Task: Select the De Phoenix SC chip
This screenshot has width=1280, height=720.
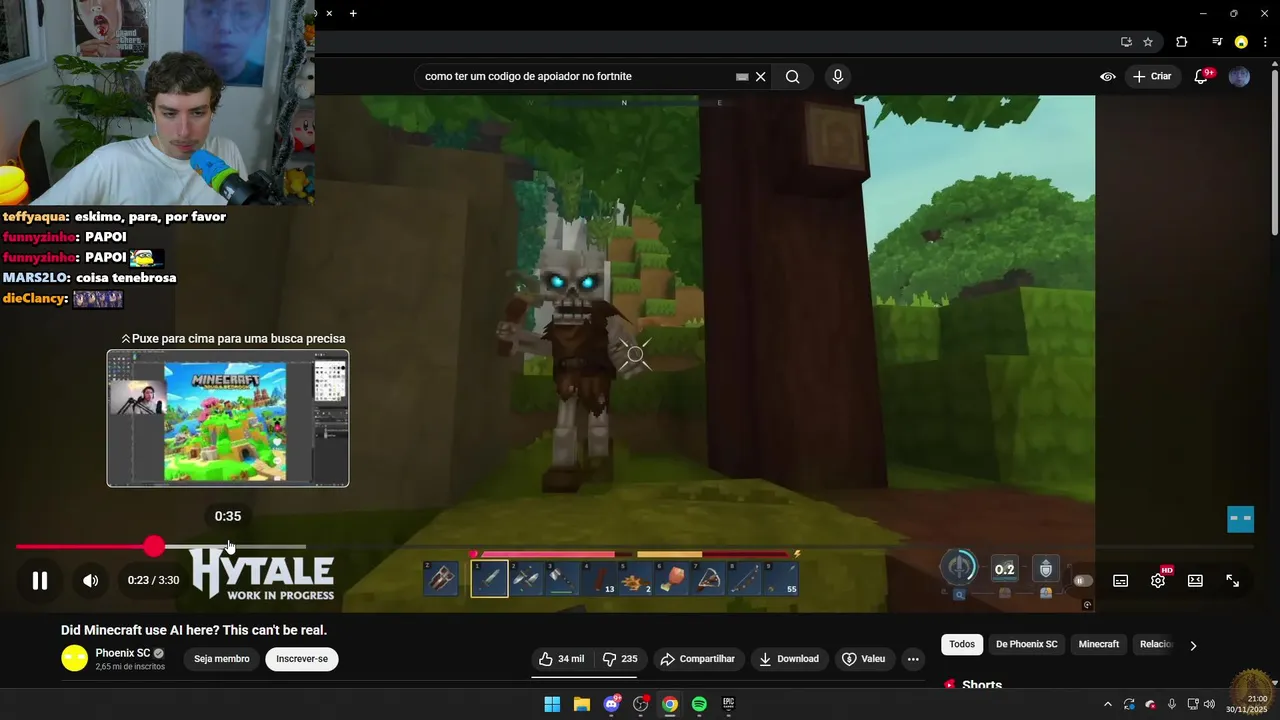Action: [x=1026, y=644]
